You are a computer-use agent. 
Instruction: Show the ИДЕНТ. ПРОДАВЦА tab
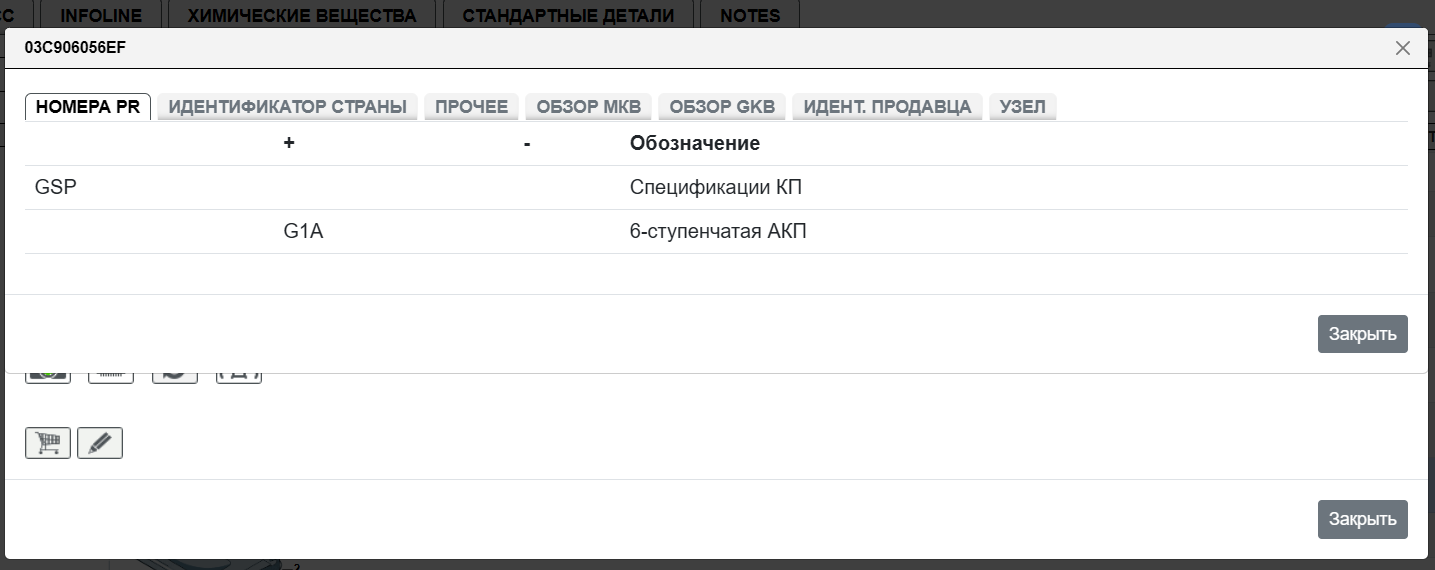point(887,107)
